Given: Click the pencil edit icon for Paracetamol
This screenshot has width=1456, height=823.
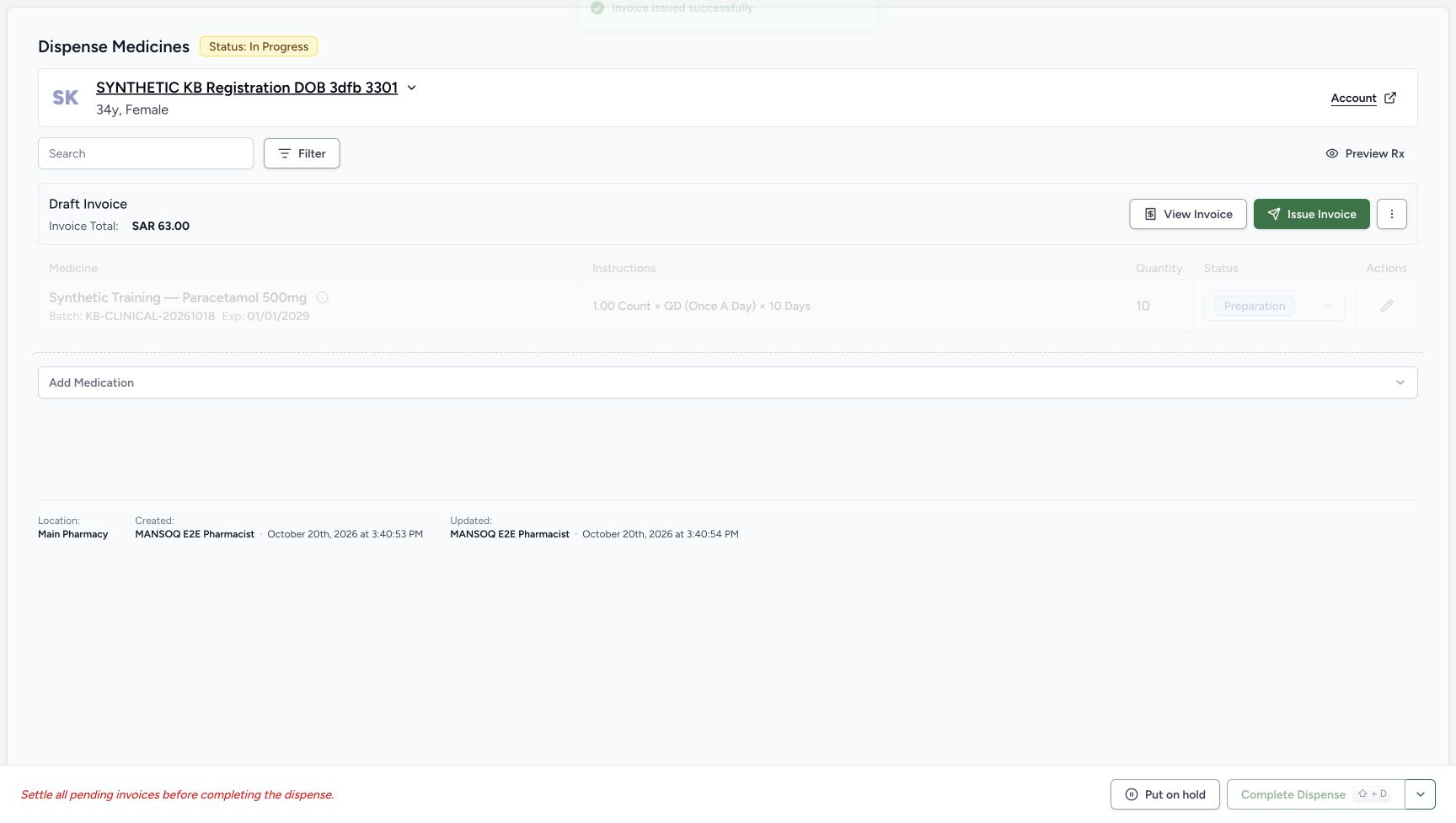Looking at the screenshot, I should point(1386,306).
